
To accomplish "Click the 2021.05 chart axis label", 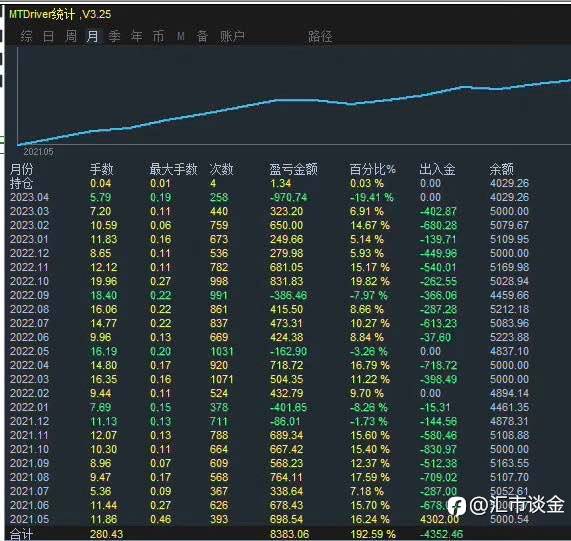I will (x=38, y=152).
